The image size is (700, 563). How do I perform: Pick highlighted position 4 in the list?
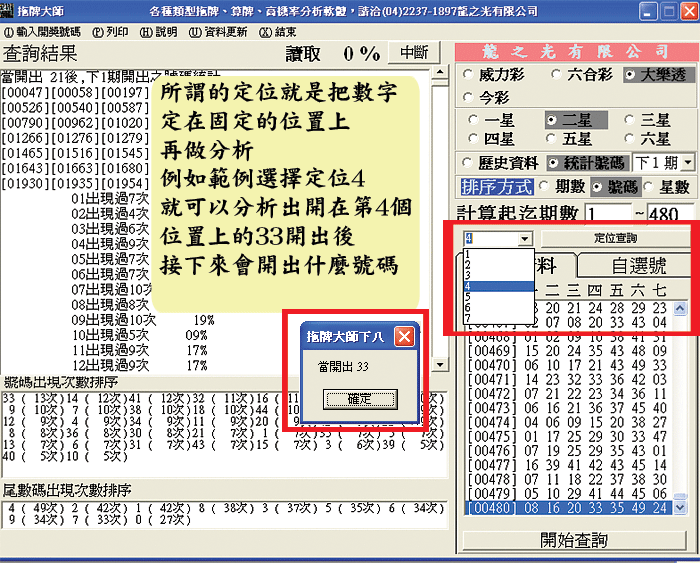[x=499, y=286]
